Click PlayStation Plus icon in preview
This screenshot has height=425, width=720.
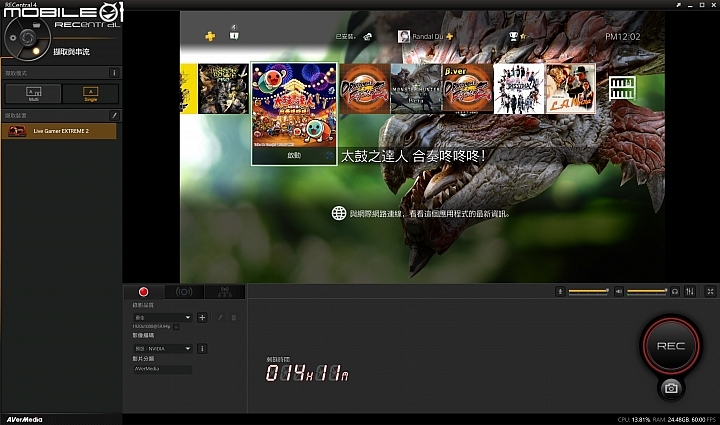(210, 36)
